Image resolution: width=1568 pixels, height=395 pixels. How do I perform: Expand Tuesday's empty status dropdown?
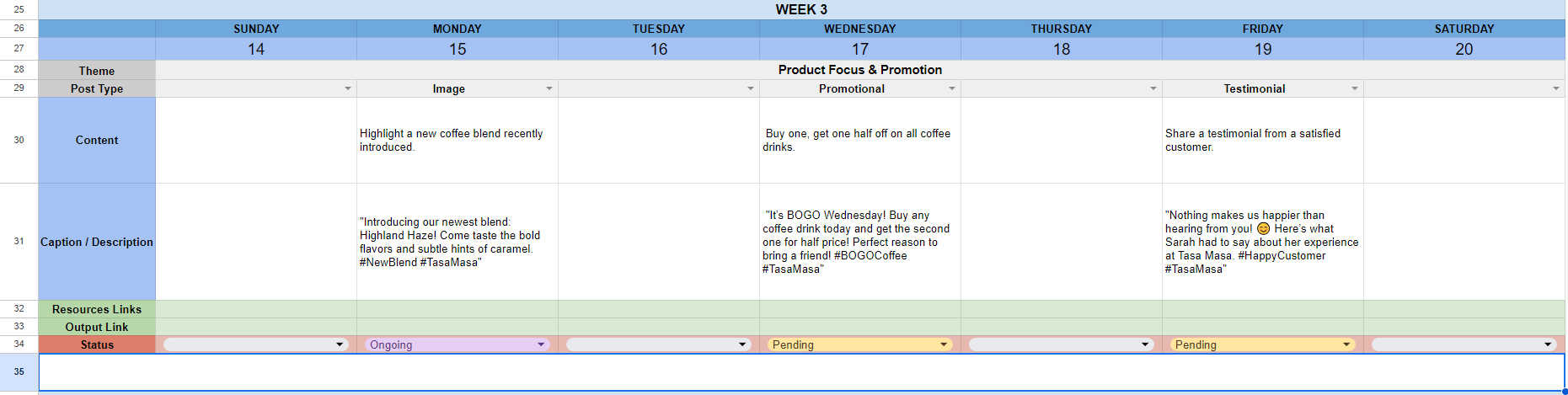tap(742, 344)
